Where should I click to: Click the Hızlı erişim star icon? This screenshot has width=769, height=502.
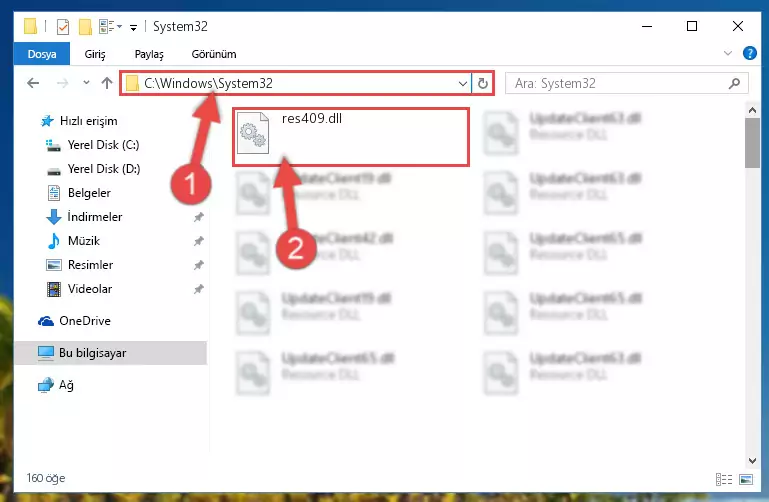[47, 121]
